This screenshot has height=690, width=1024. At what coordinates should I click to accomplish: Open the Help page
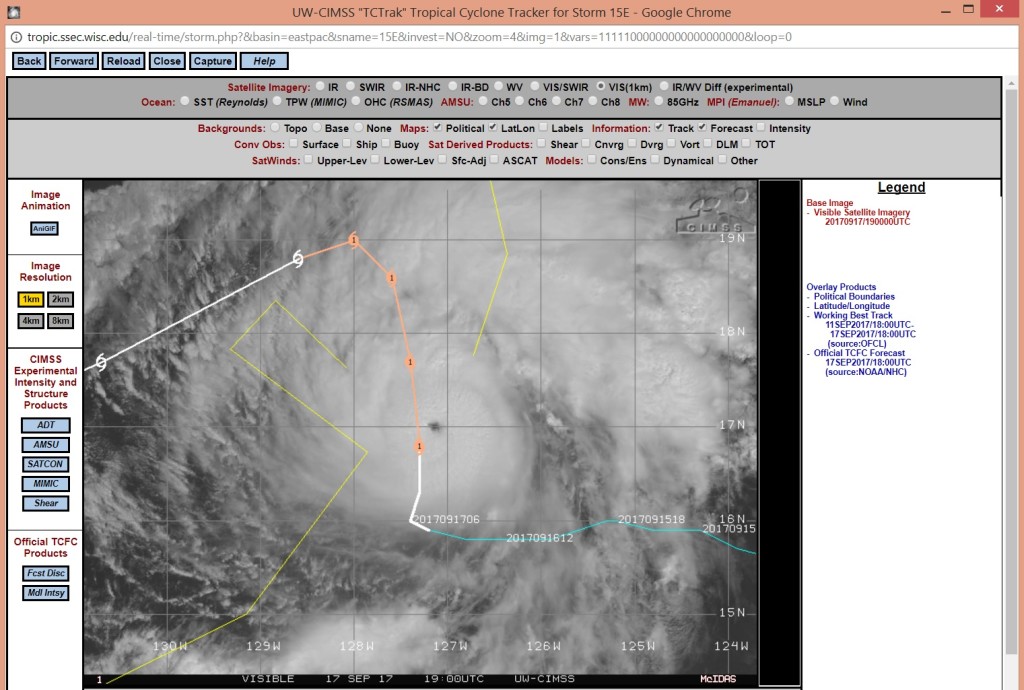264,60
